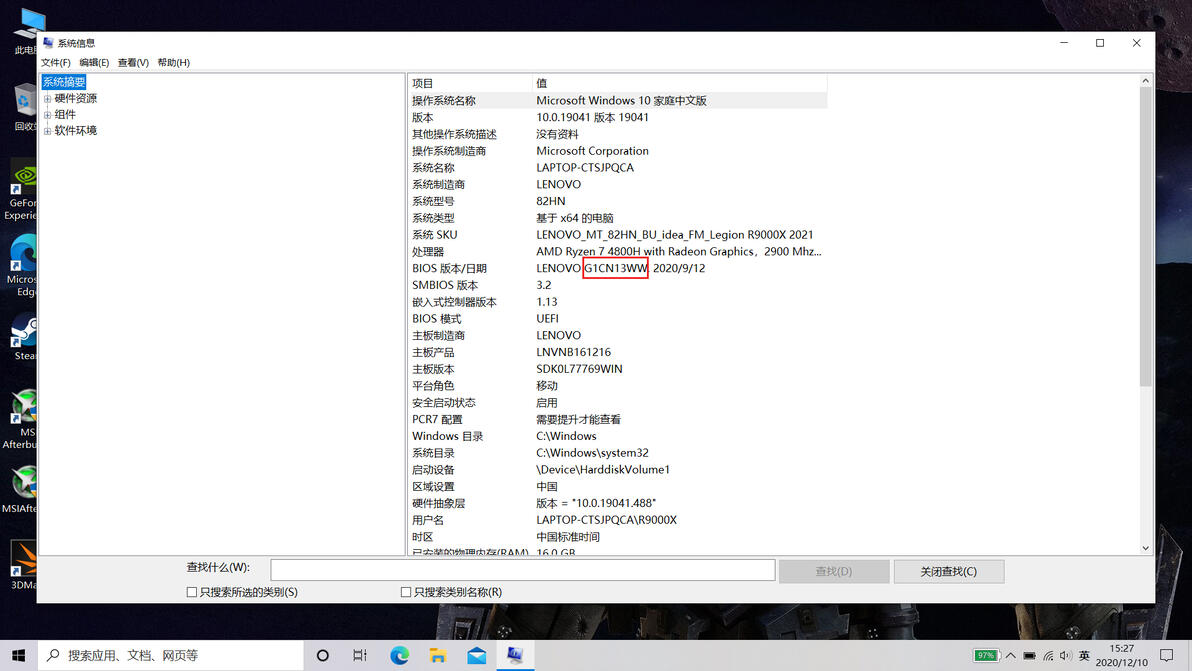The height and width of the screenshot is (671, 1192).
Task: Click the value G1CN13WW
Action: point(616,268)
